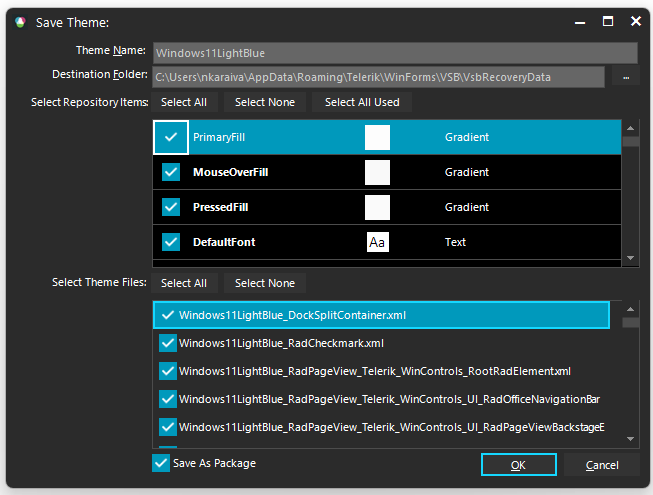
Task: Click Select All for repository items
Action: [x=184, y=102]
